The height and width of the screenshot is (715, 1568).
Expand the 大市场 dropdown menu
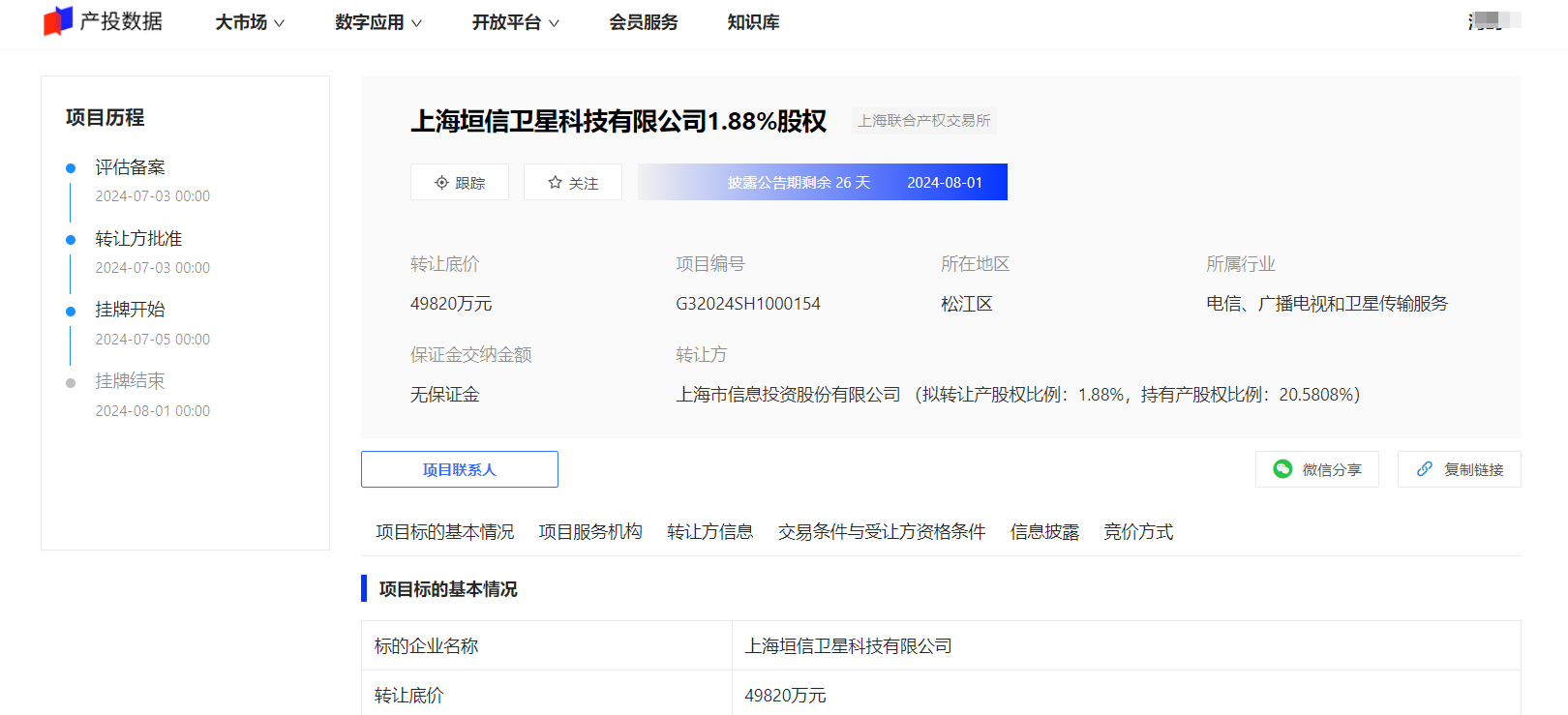coord(250,22)
